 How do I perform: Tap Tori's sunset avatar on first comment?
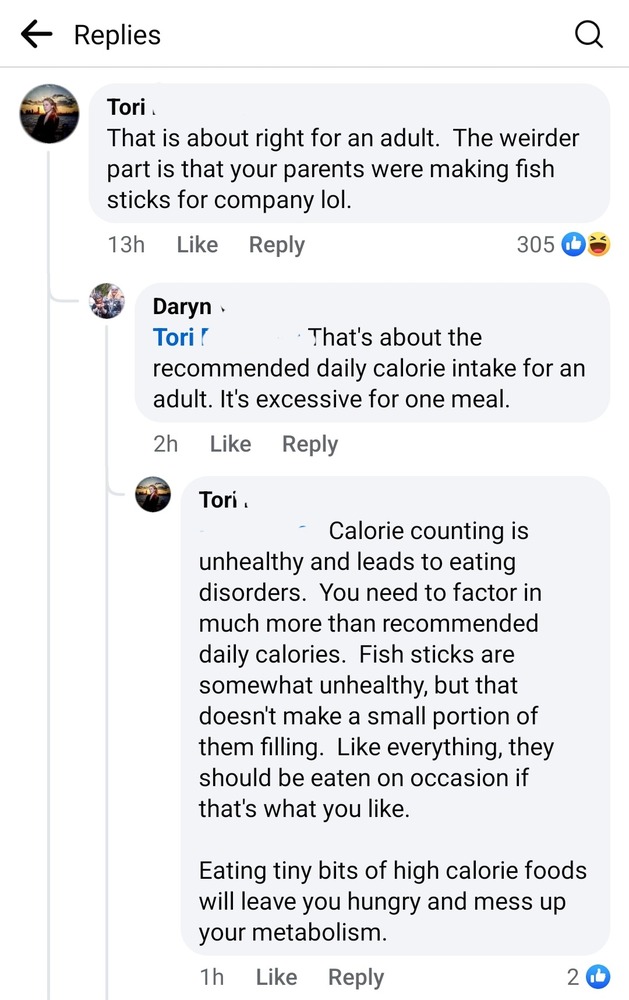[x=50, y=114]
